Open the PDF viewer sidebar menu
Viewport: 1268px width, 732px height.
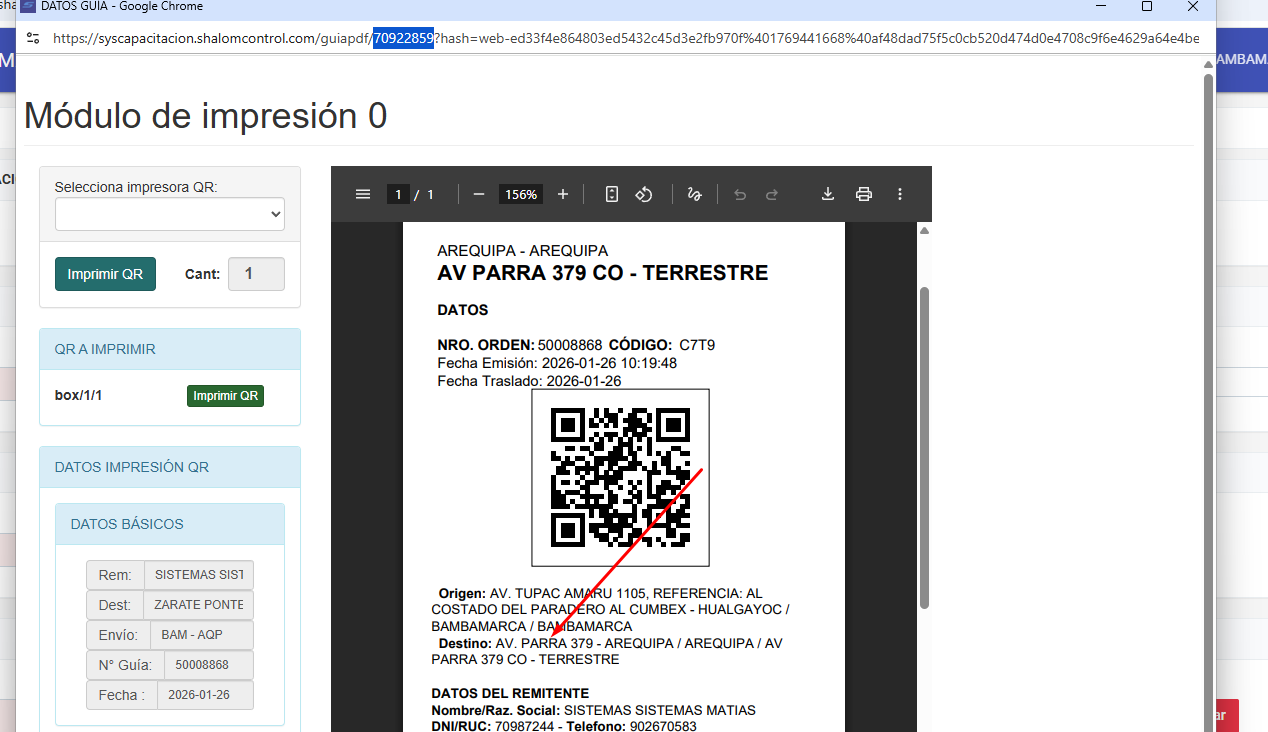click(363, 194)
